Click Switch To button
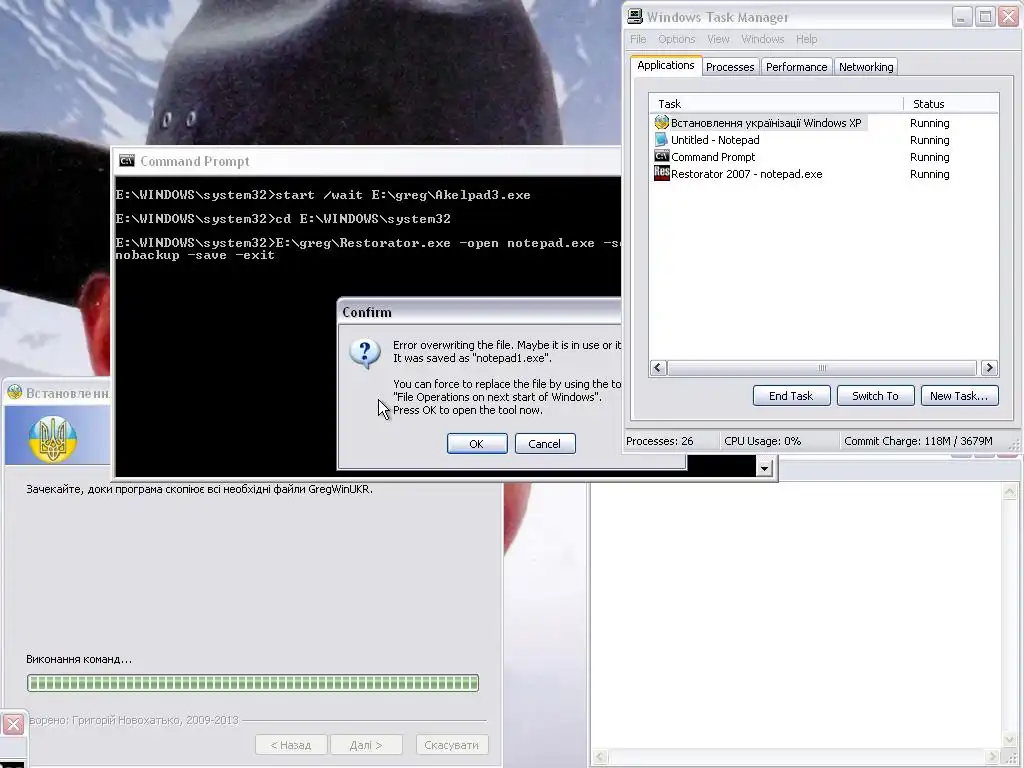Screen dimensions: 1024x768 pyautogui.click(x=875, y=396)
